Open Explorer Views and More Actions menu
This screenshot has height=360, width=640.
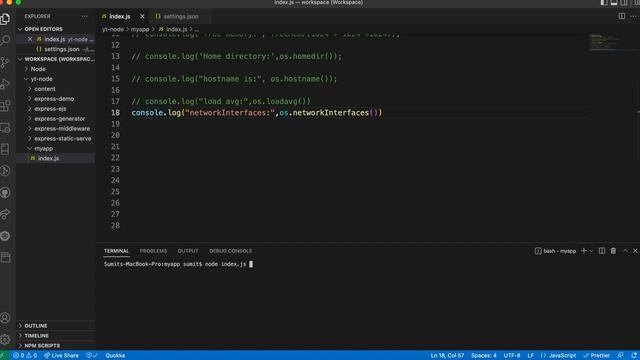click(x=84, y=16)
